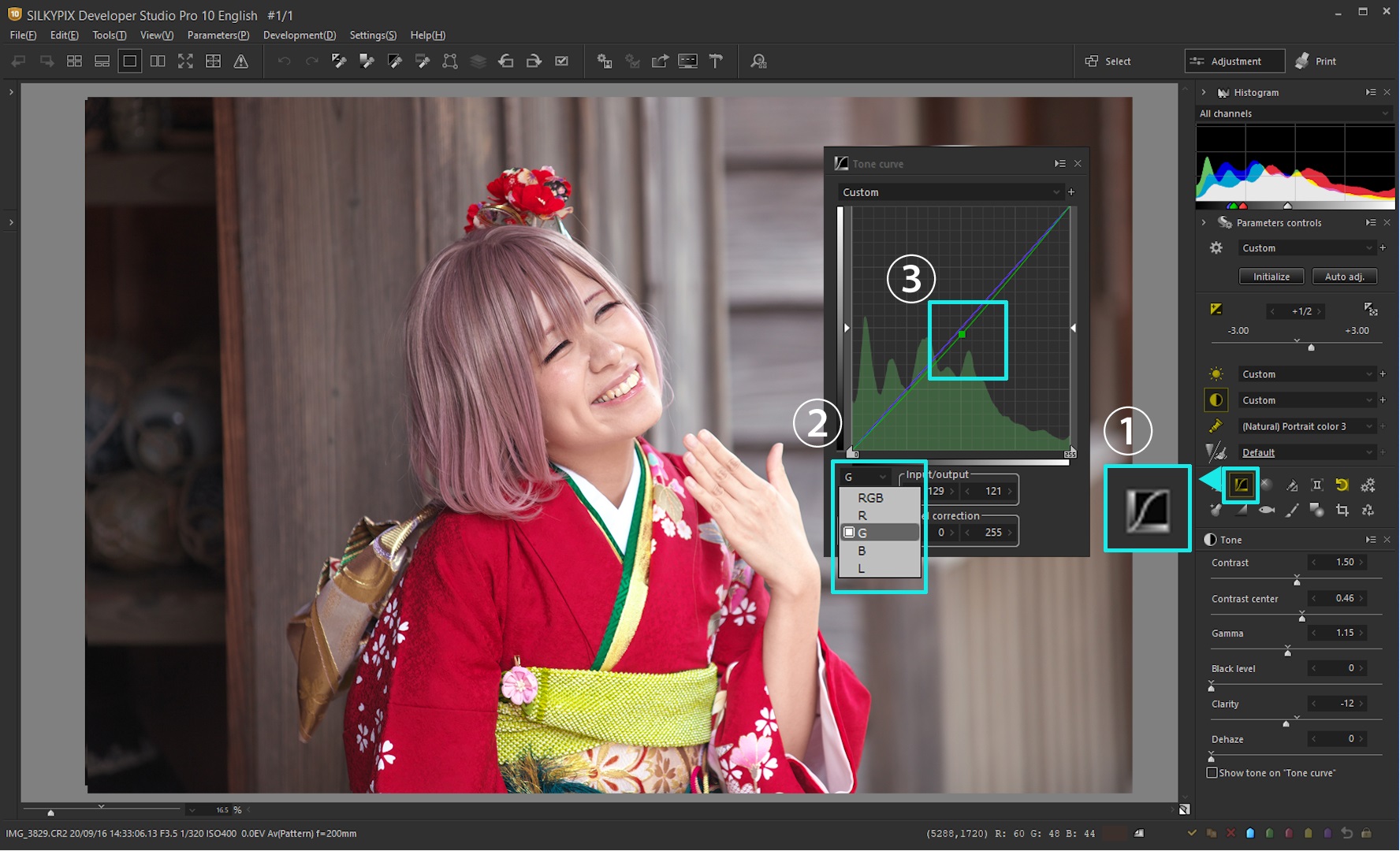Click the exposure bias icon in Parameters controls
This screenshot has height=851, width=1400.
coord(1216,309)
